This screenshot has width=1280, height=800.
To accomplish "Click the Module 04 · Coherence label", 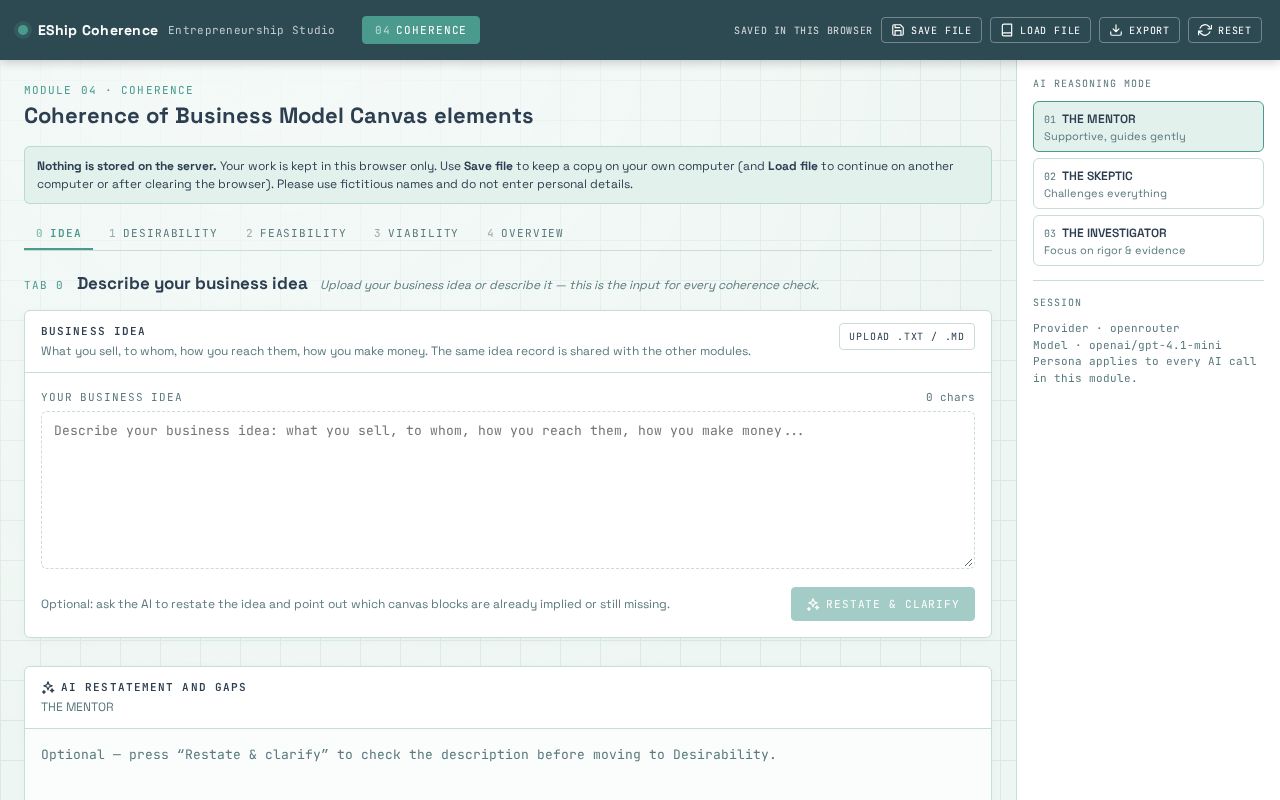I will click(109, 90).
